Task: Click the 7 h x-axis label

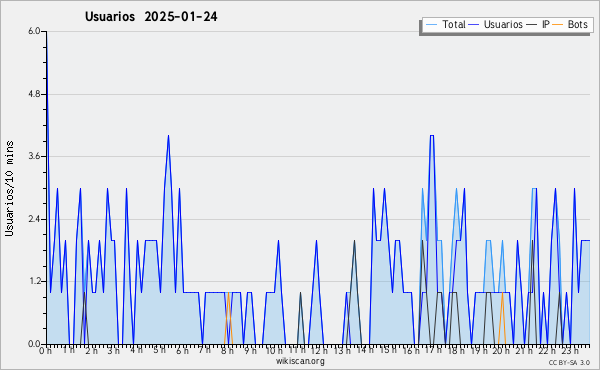Action: tap(205, 350)
